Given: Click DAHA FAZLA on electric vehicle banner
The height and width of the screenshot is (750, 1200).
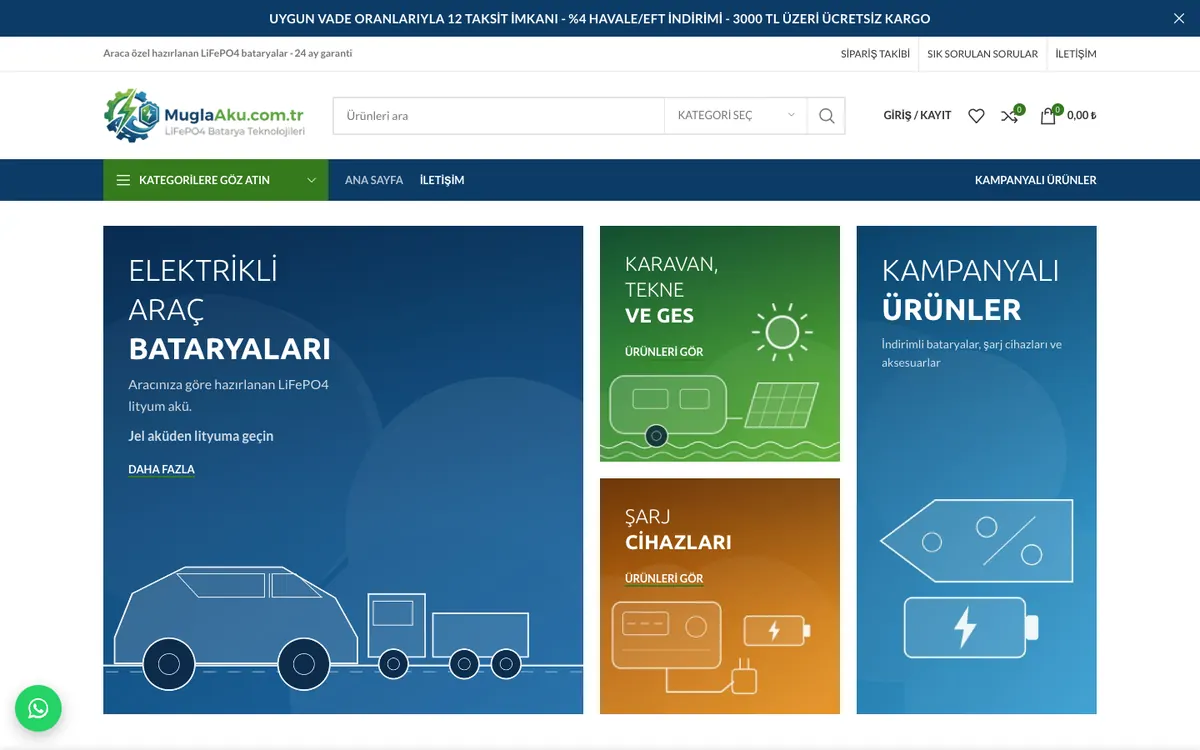Looking at the screenshot, I should click(161, 469).
